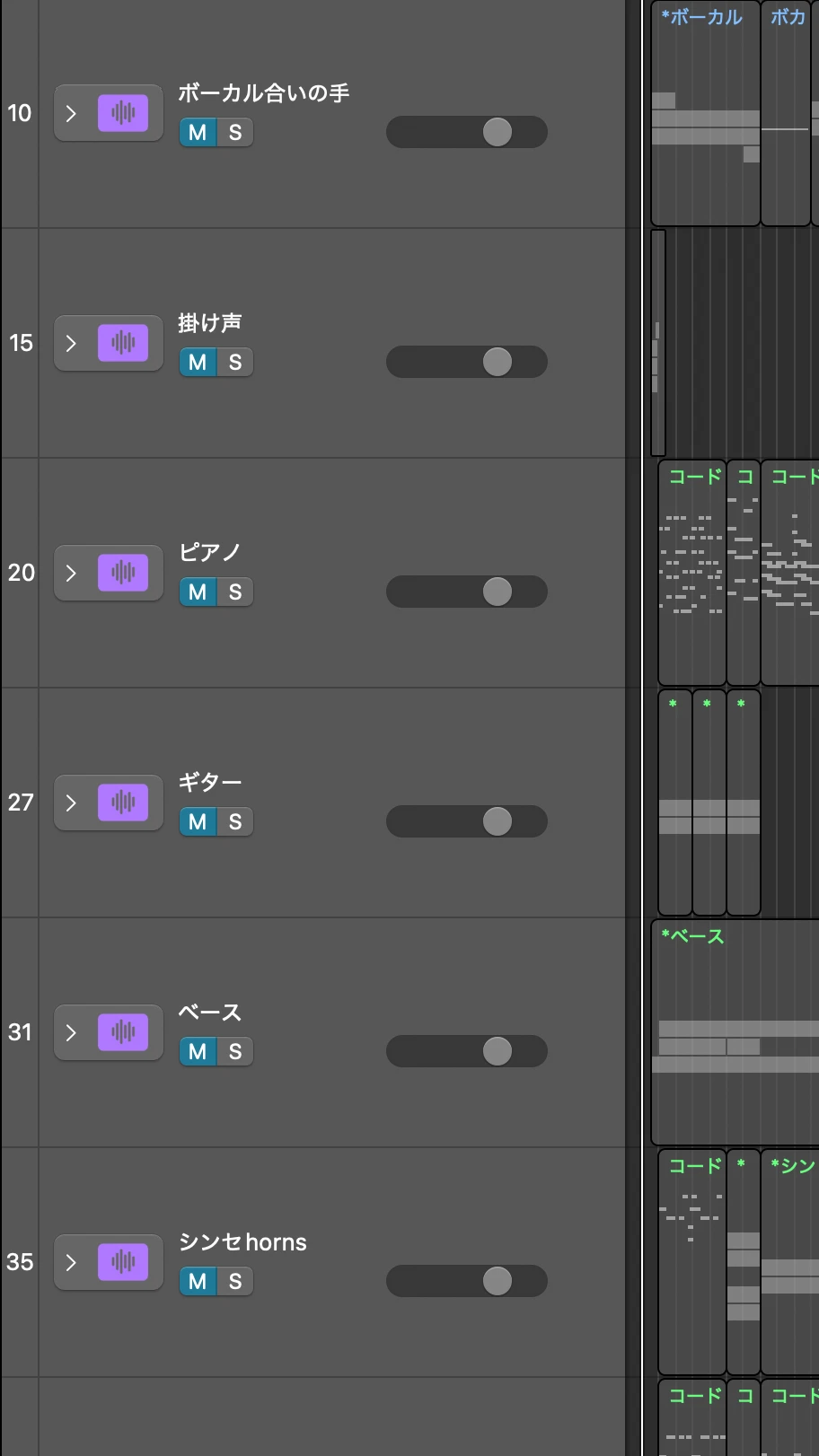Select track number 27 row header
The image size is (819, 1456).
[x=21, y=803]
